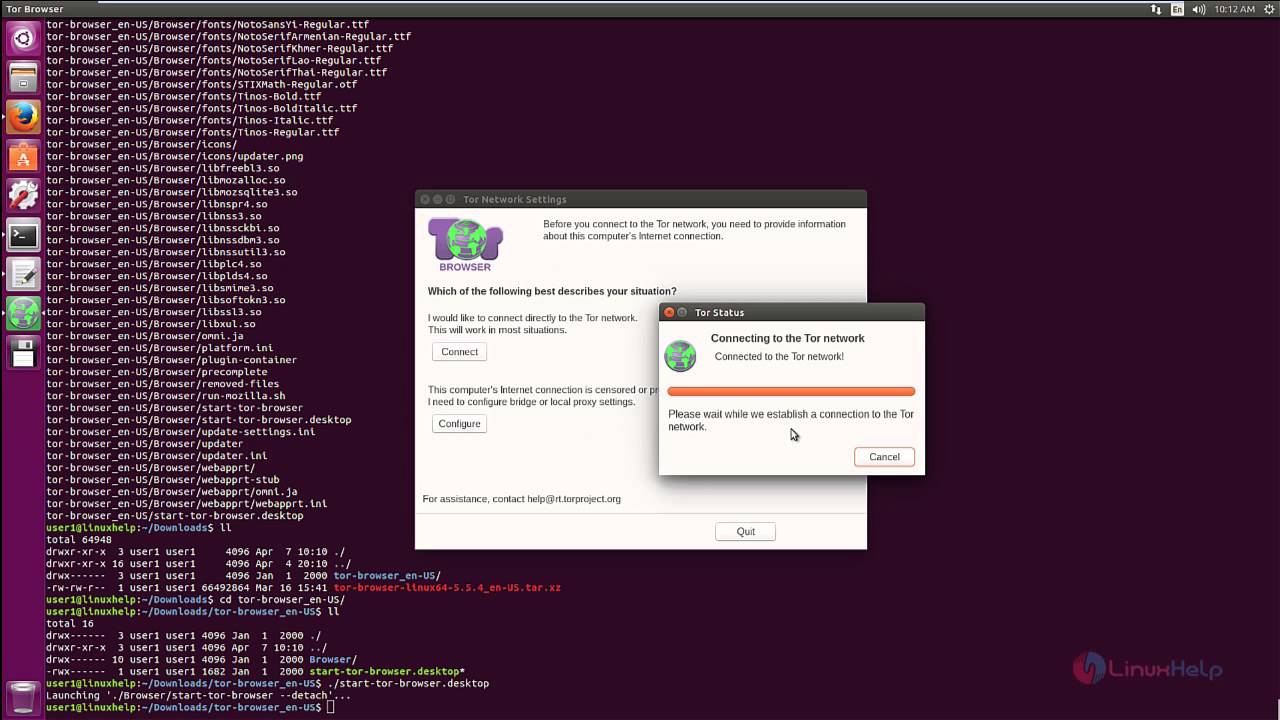Open the Files manager from launcher
The height and width of the screenshot is (720, 1280).
point(23,78)
